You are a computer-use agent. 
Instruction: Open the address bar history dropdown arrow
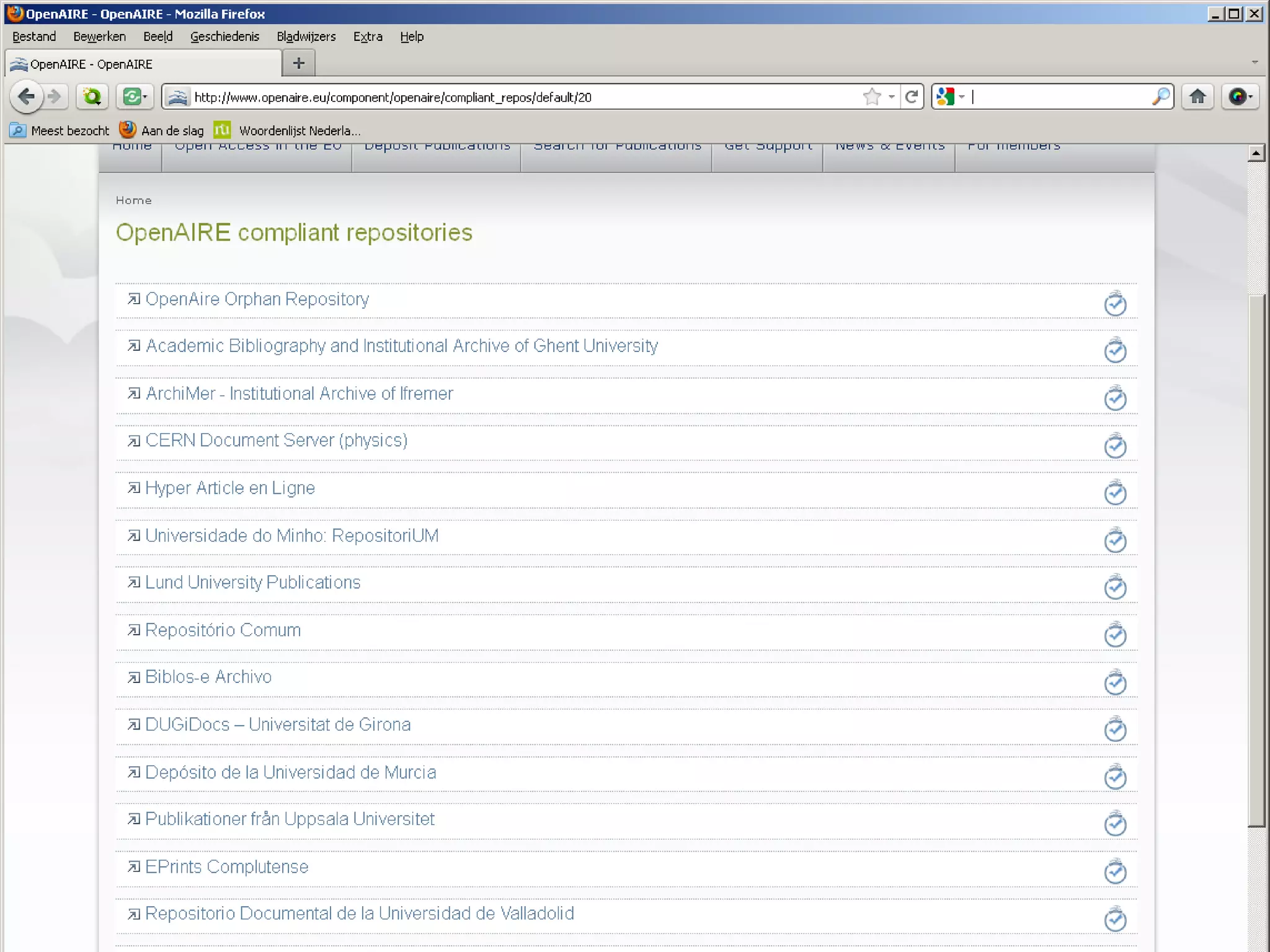[892, 97]
